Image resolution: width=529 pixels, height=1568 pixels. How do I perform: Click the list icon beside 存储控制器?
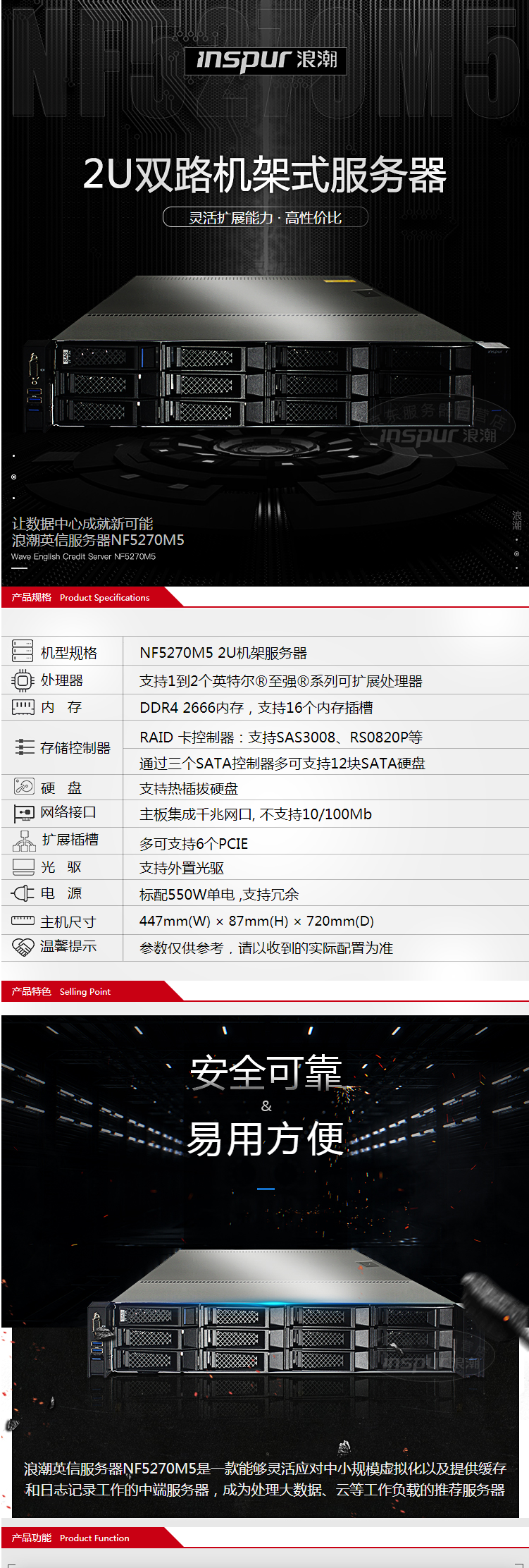pyautogui.click(x=24, y=747)
